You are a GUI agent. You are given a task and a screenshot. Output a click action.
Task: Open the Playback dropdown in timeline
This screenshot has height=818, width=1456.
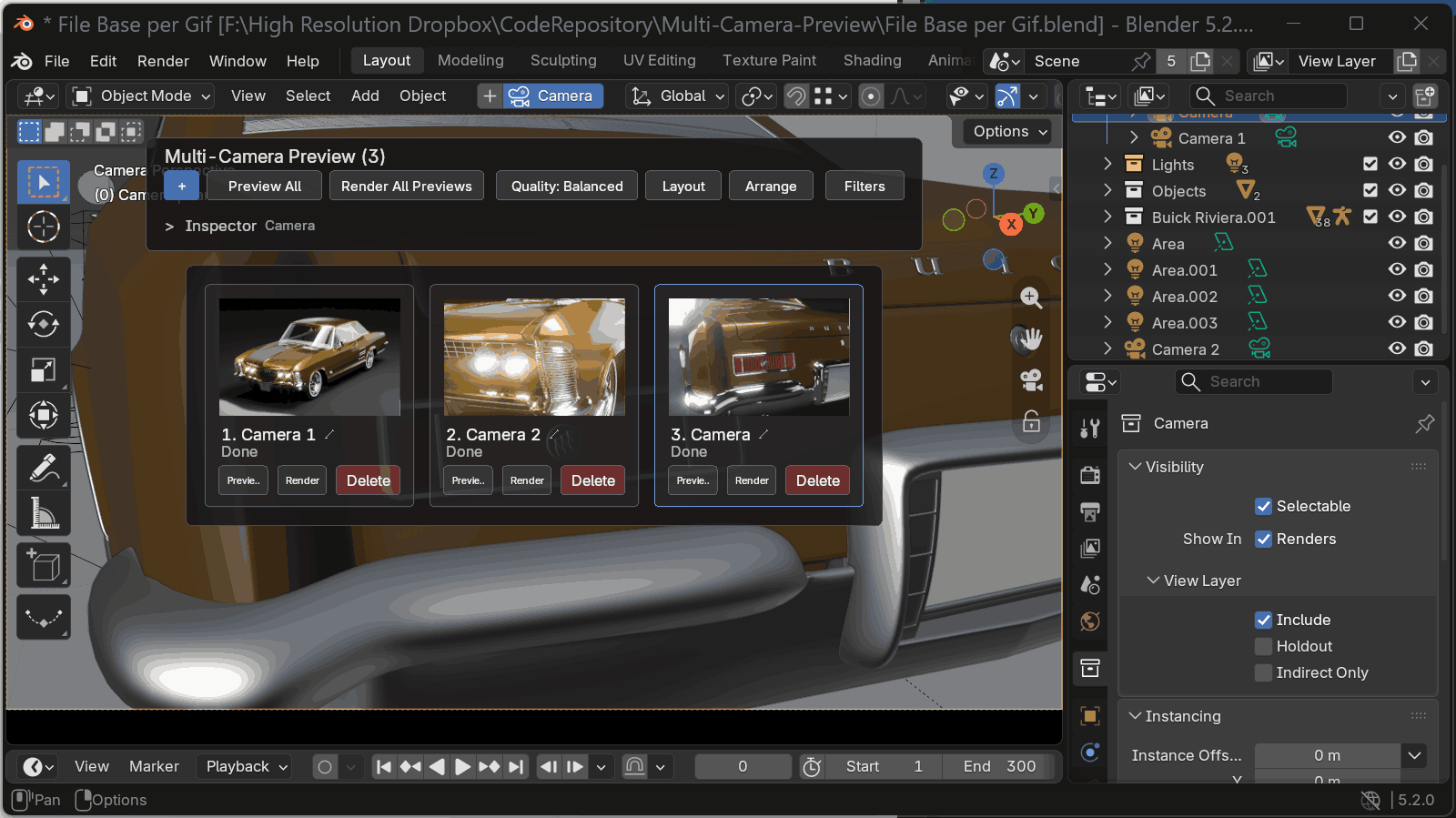click(x=244, y=766)
